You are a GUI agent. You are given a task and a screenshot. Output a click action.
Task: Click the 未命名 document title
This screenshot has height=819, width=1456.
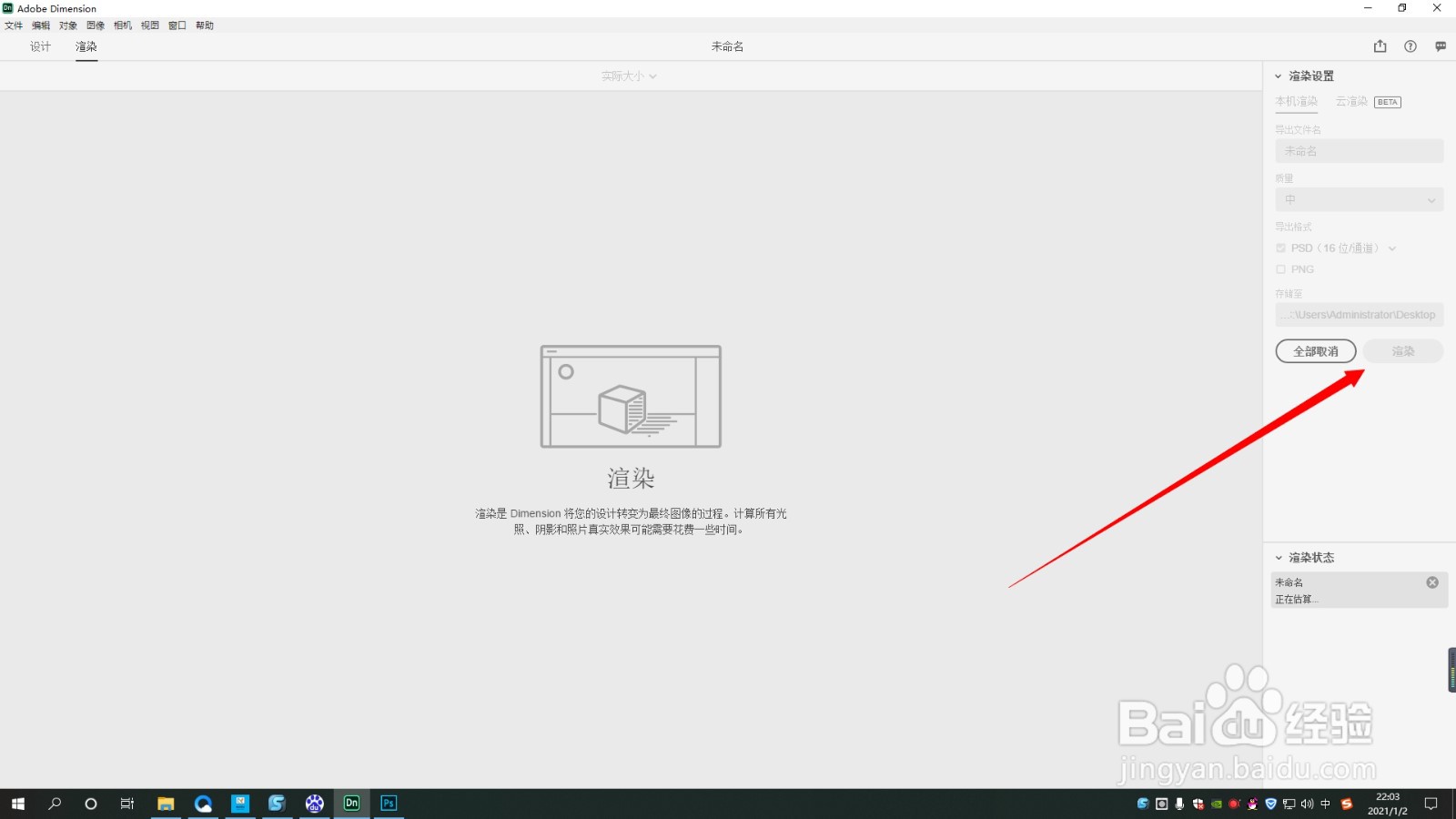point(727,46)
